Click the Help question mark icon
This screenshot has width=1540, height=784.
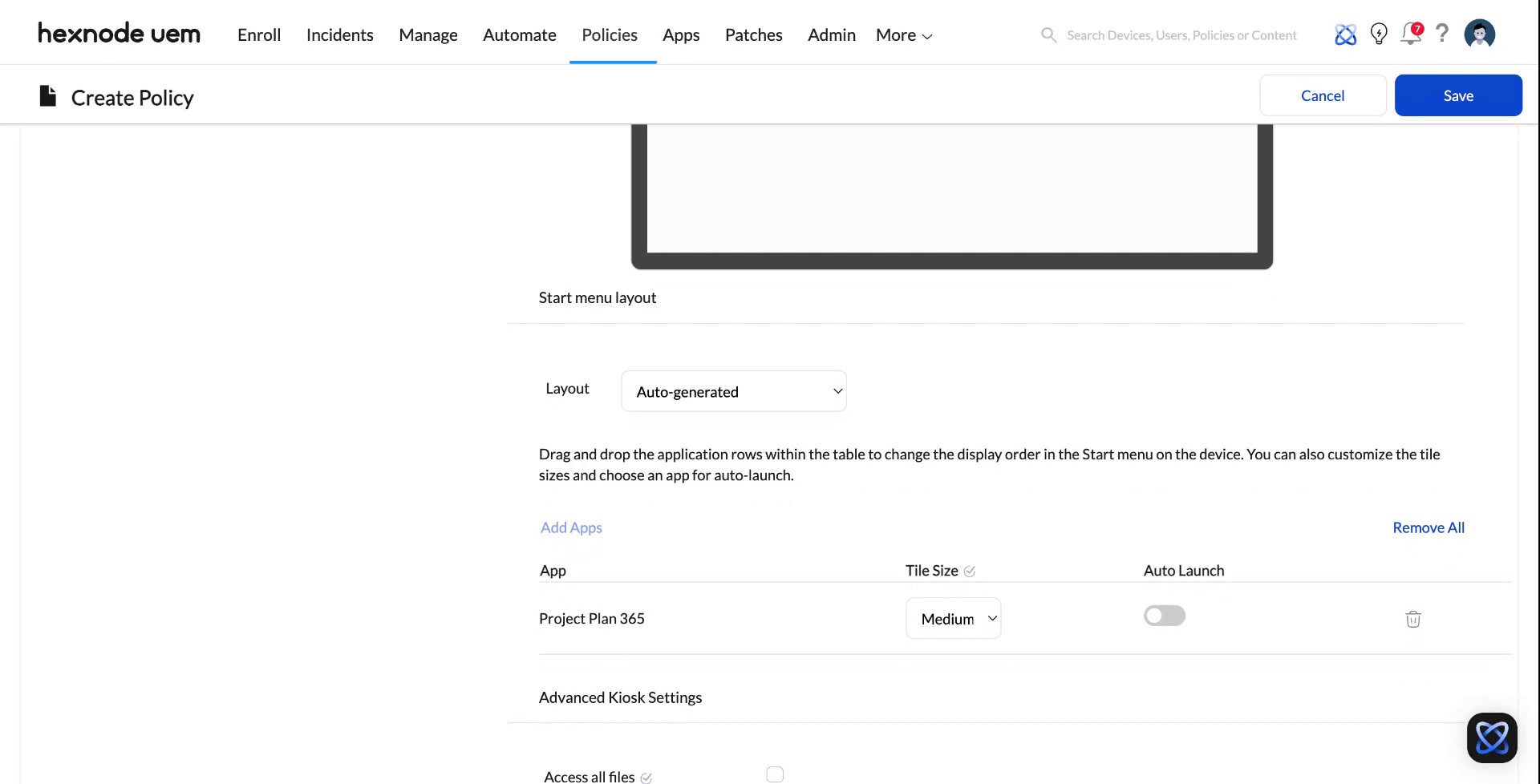tap(1442, 34)
